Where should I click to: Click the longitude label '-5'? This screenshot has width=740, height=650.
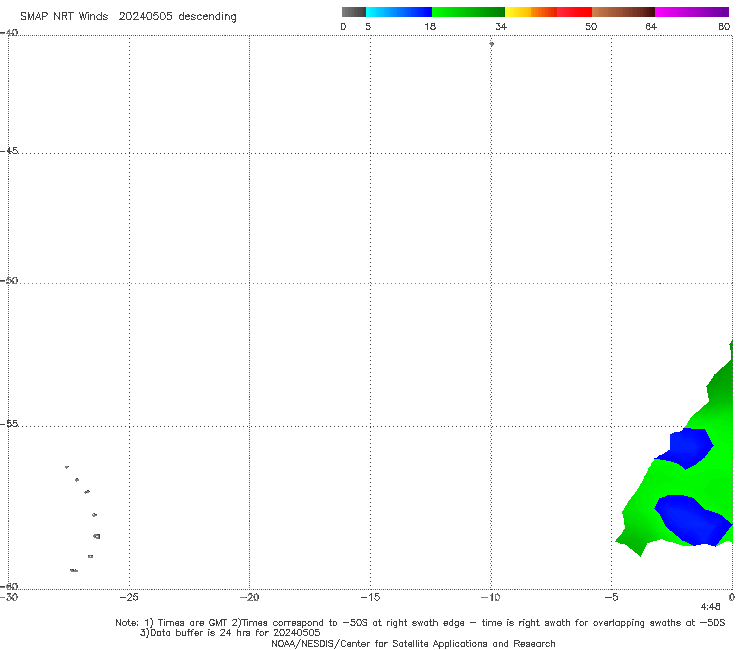[x=611, y=597]
